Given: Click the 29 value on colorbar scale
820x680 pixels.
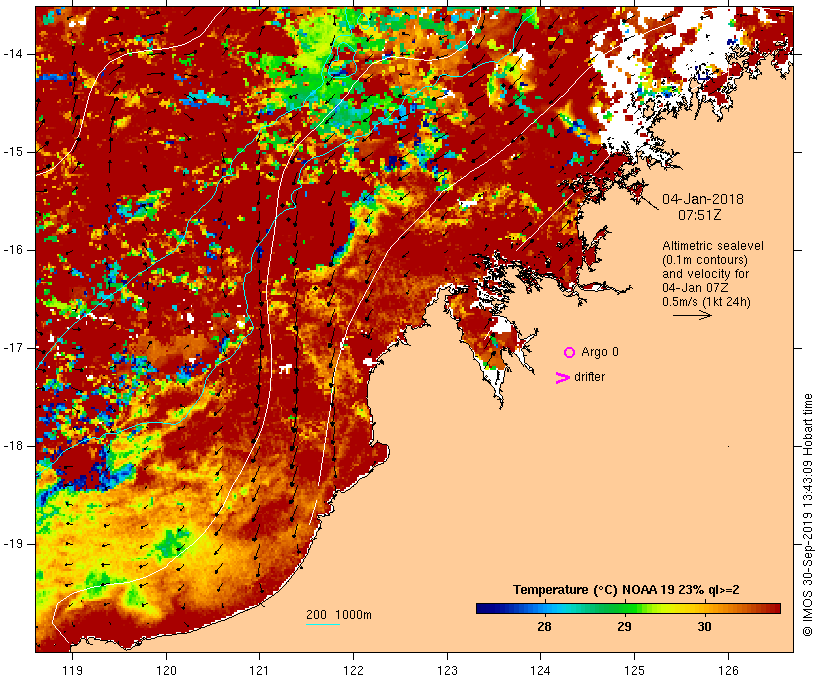Looking at the screenshot, I should pyautogui.click(x=624, y=626).
